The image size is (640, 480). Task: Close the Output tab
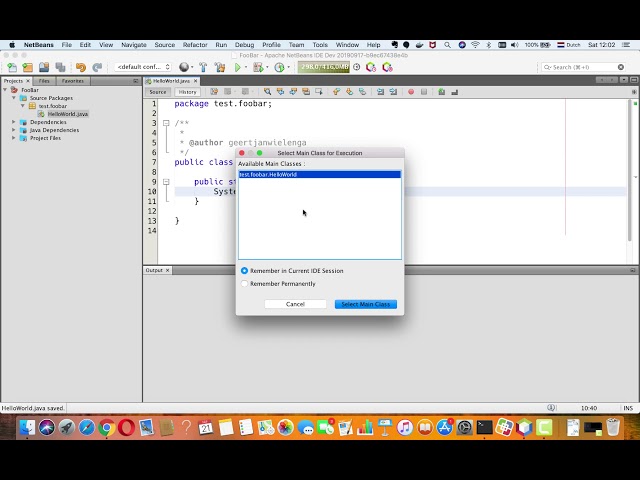(167, 270)
